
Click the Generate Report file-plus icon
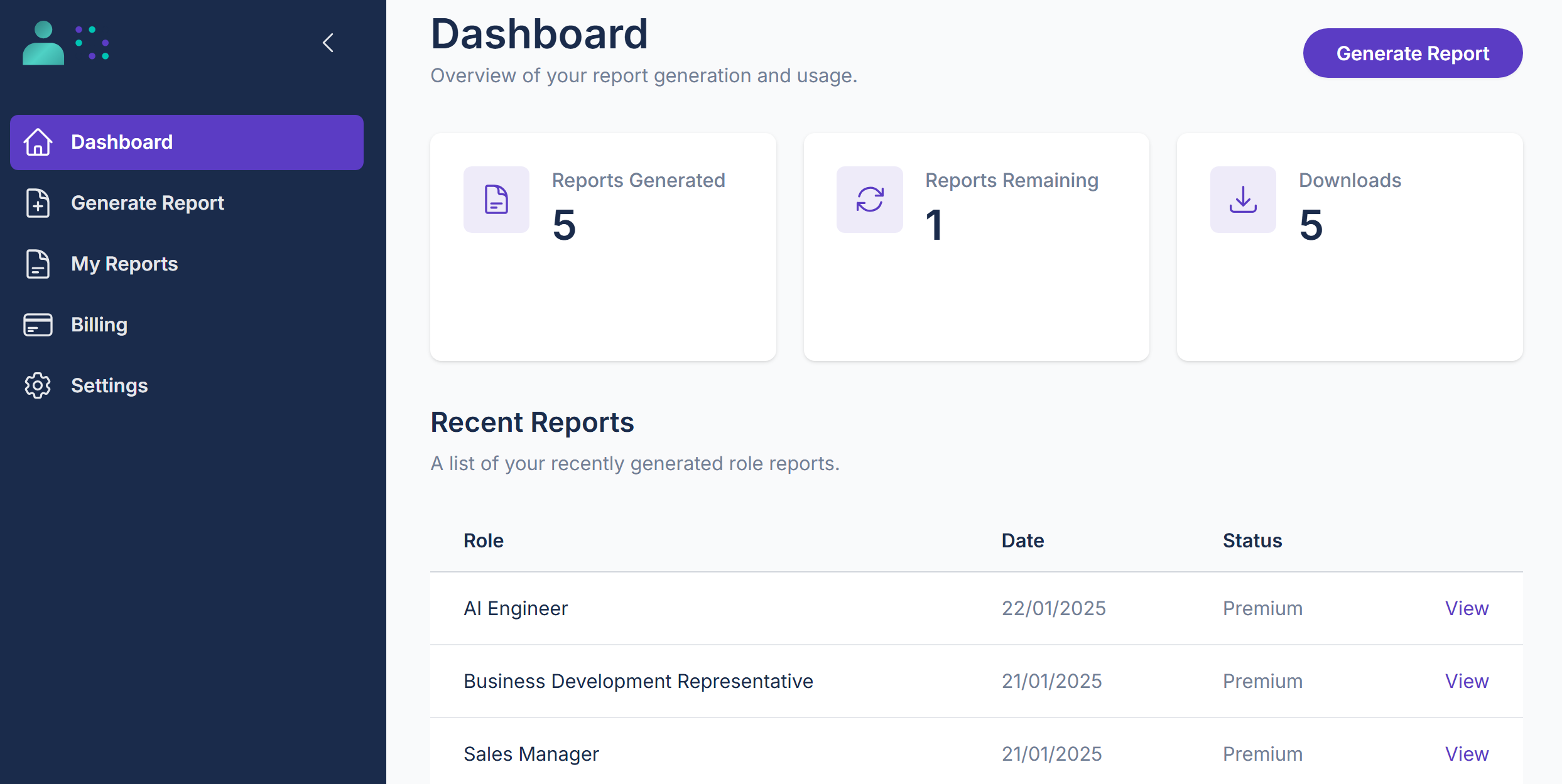tap(38, 203)
